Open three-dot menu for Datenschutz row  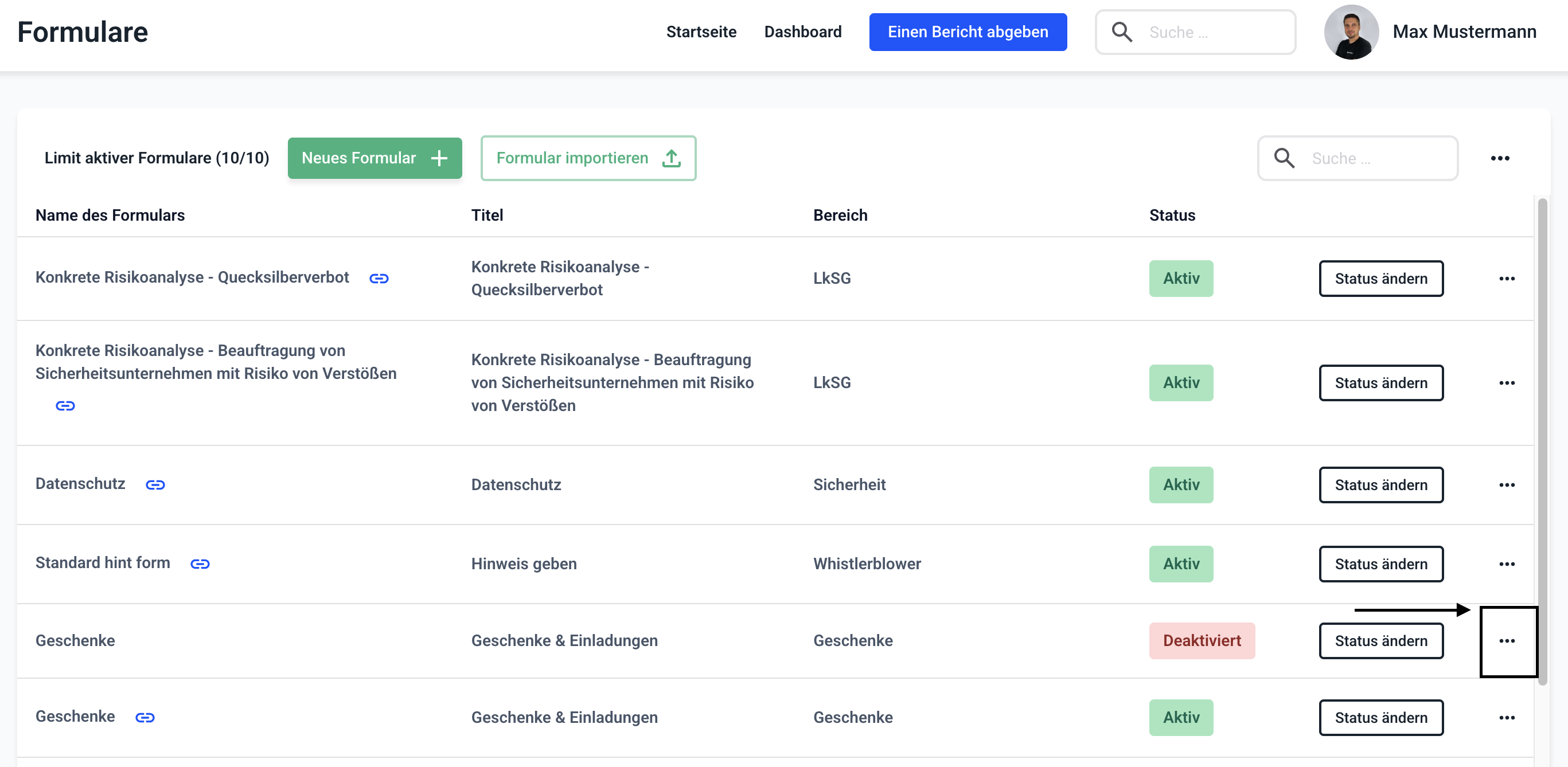point(1507,485)
